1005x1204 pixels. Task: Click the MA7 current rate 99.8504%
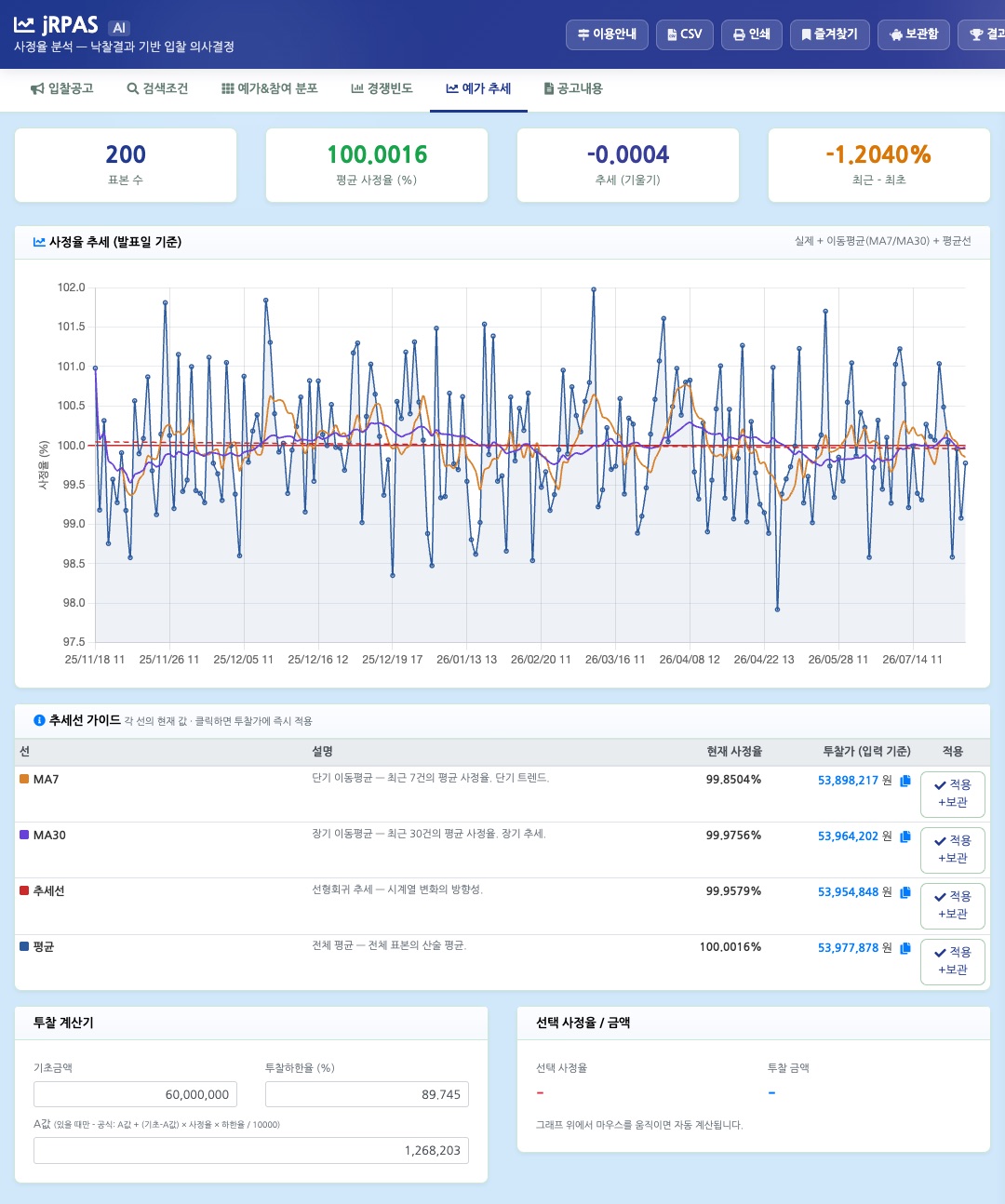tap(733, 780)
